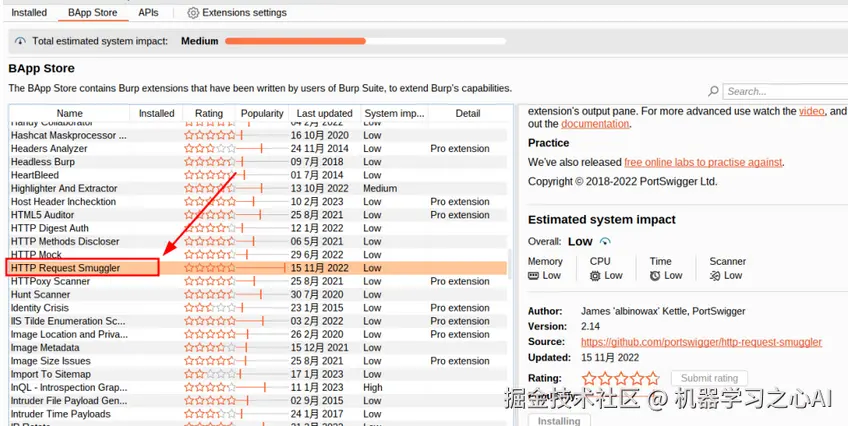Click the total system impact progress bar
The image size is (848, 426).
click(x=366, y=41)
